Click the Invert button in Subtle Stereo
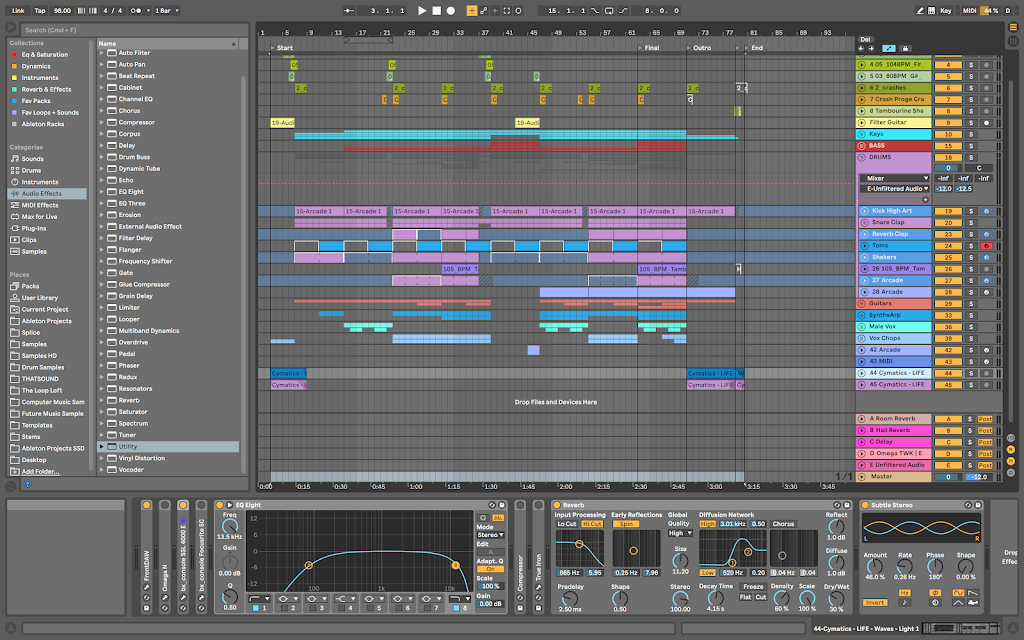The width and height of the screenshot is (1024, 640). (x=874, y=603)
